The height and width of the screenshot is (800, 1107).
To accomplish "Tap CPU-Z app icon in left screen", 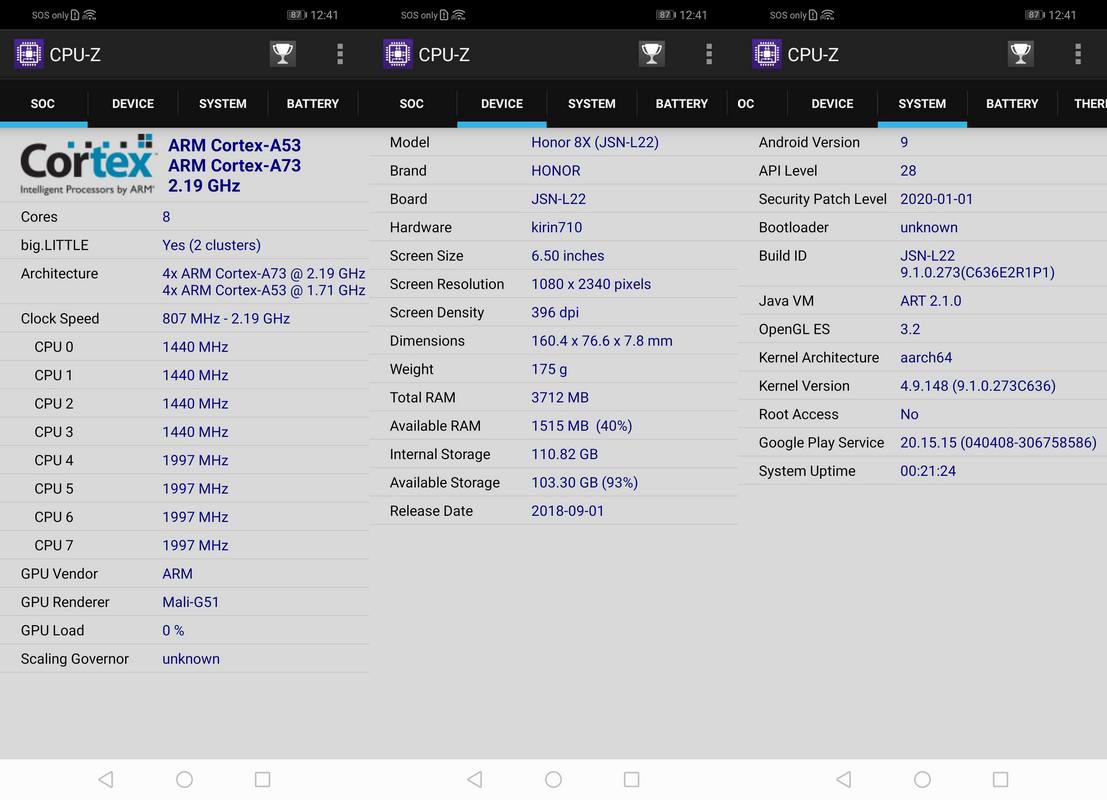I will coord(29,54).
